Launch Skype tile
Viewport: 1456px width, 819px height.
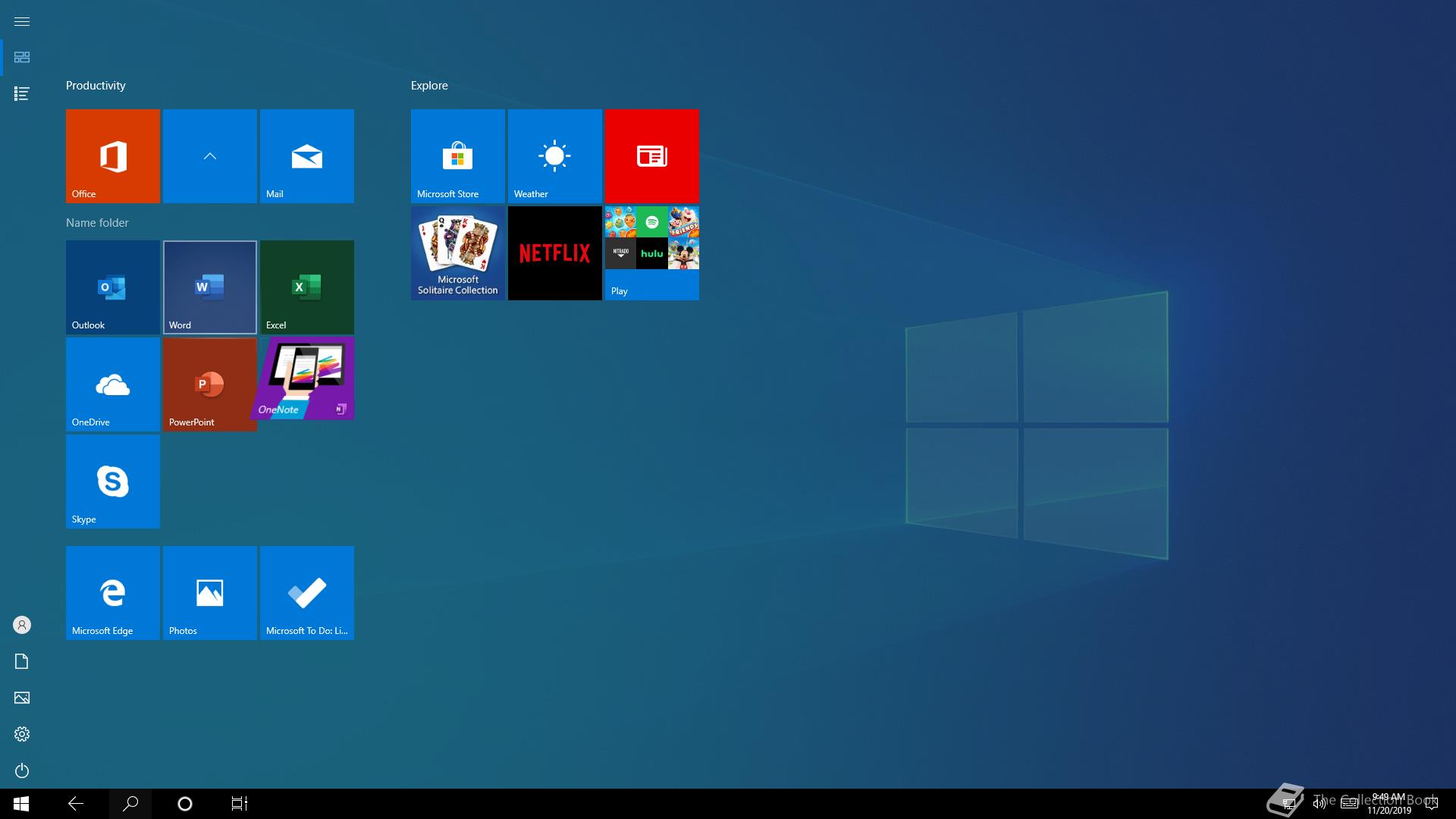tap(113, 482)
